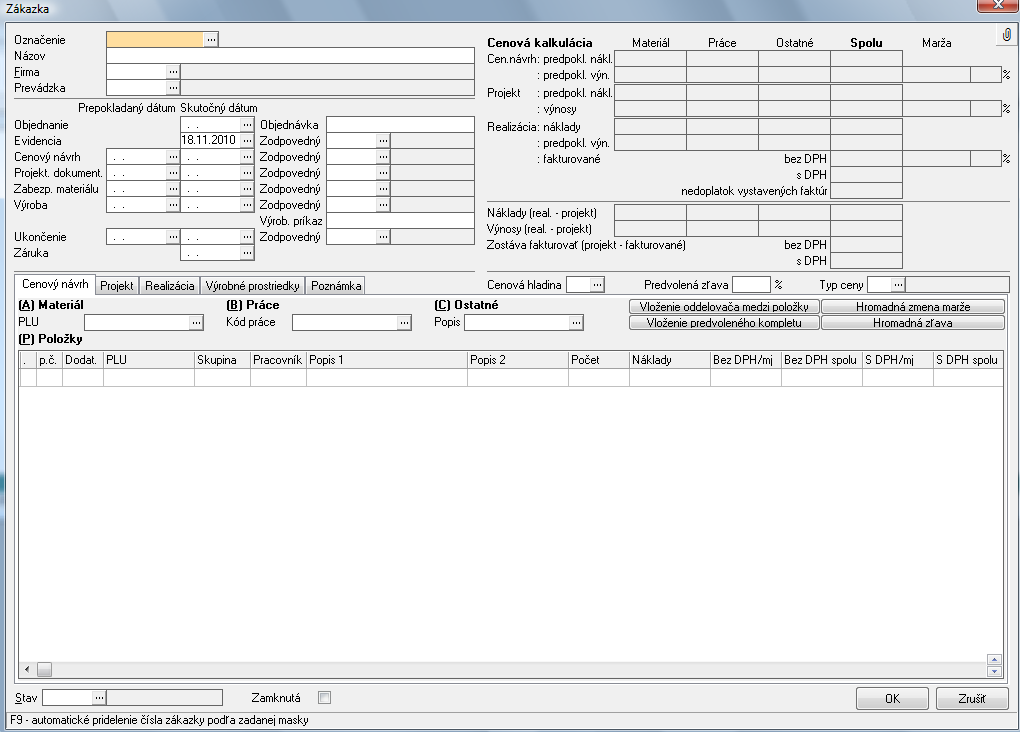Viewport: 1020px width, 732px height.
Task: Open lookup button next to Označenie field
Action: [x=211, y=39]
